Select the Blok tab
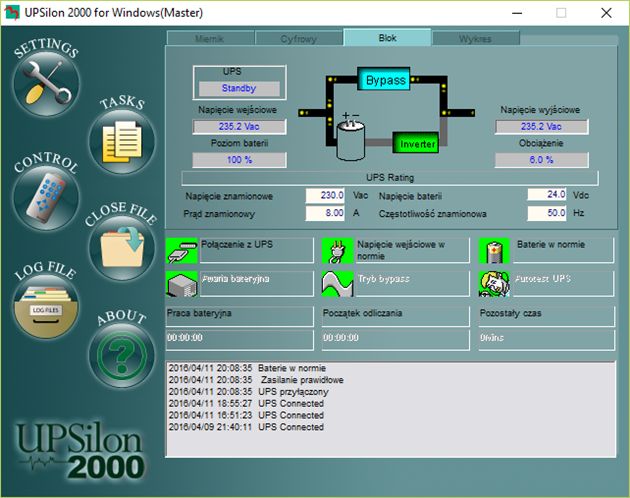 click(387, 38)
